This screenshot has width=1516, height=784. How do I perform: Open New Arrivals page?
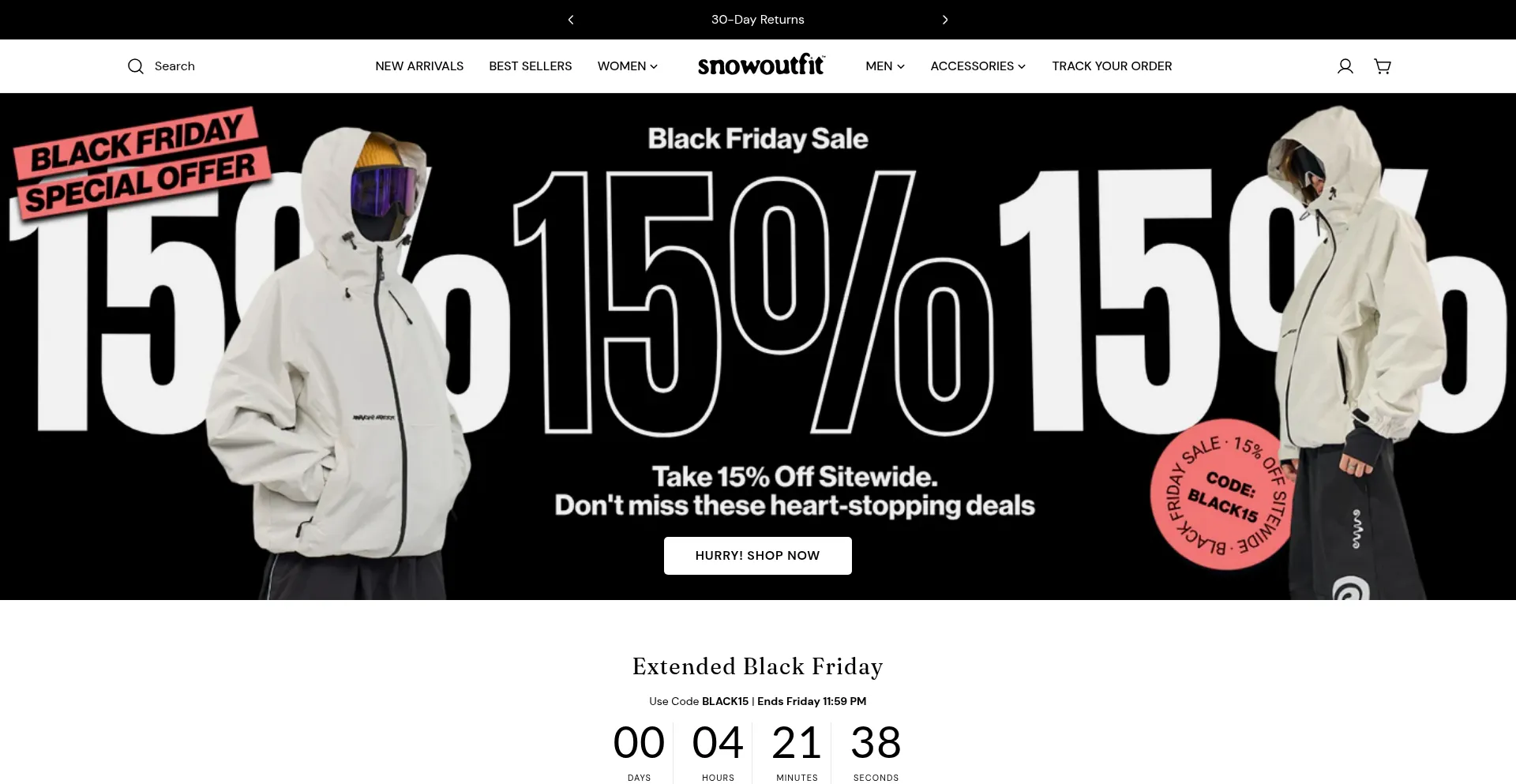point(419,66)
